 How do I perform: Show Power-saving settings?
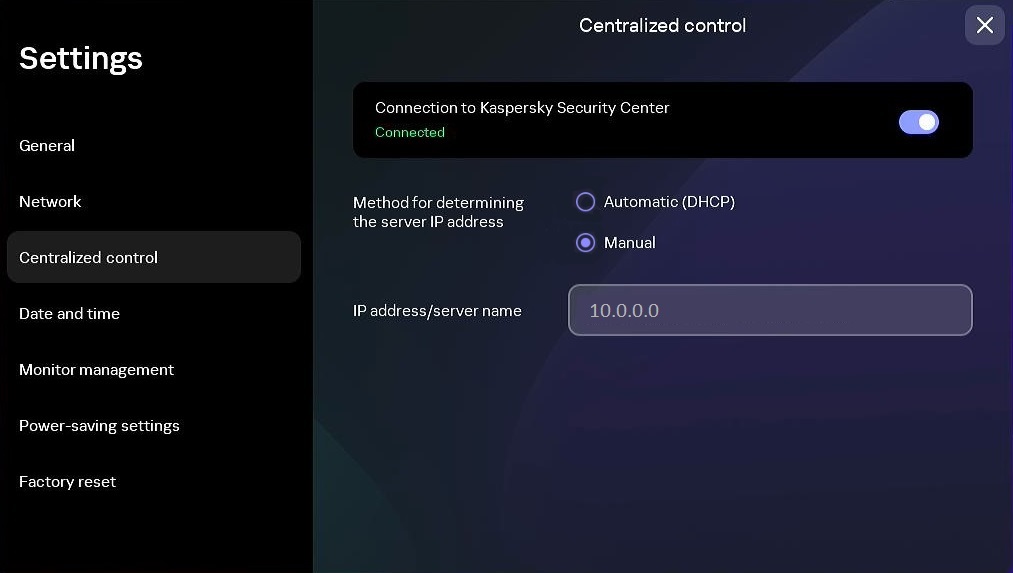click(x=99, y=426)
